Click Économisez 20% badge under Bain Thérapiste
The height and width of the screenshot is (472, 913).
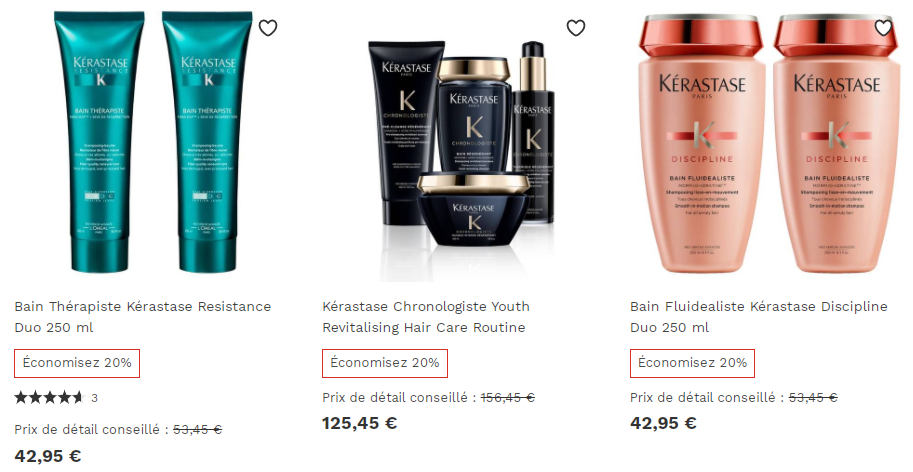[77, 363]
